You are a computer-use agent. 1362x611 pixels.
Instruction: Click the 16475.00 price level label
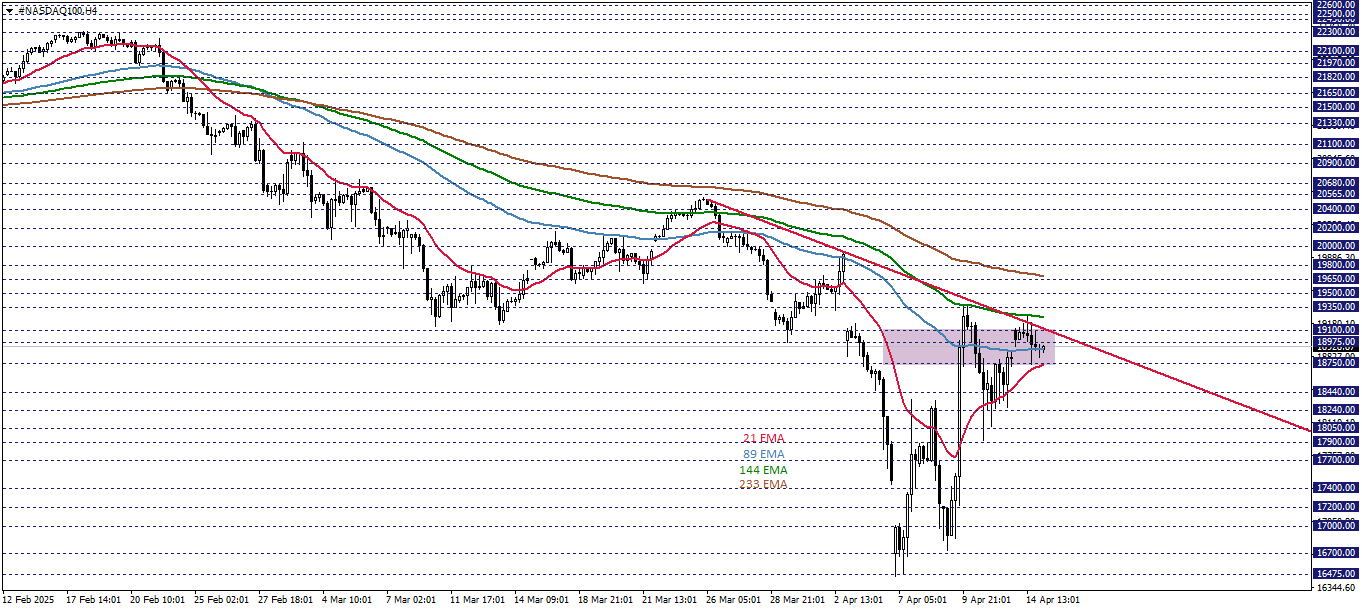coord(1337,575)
